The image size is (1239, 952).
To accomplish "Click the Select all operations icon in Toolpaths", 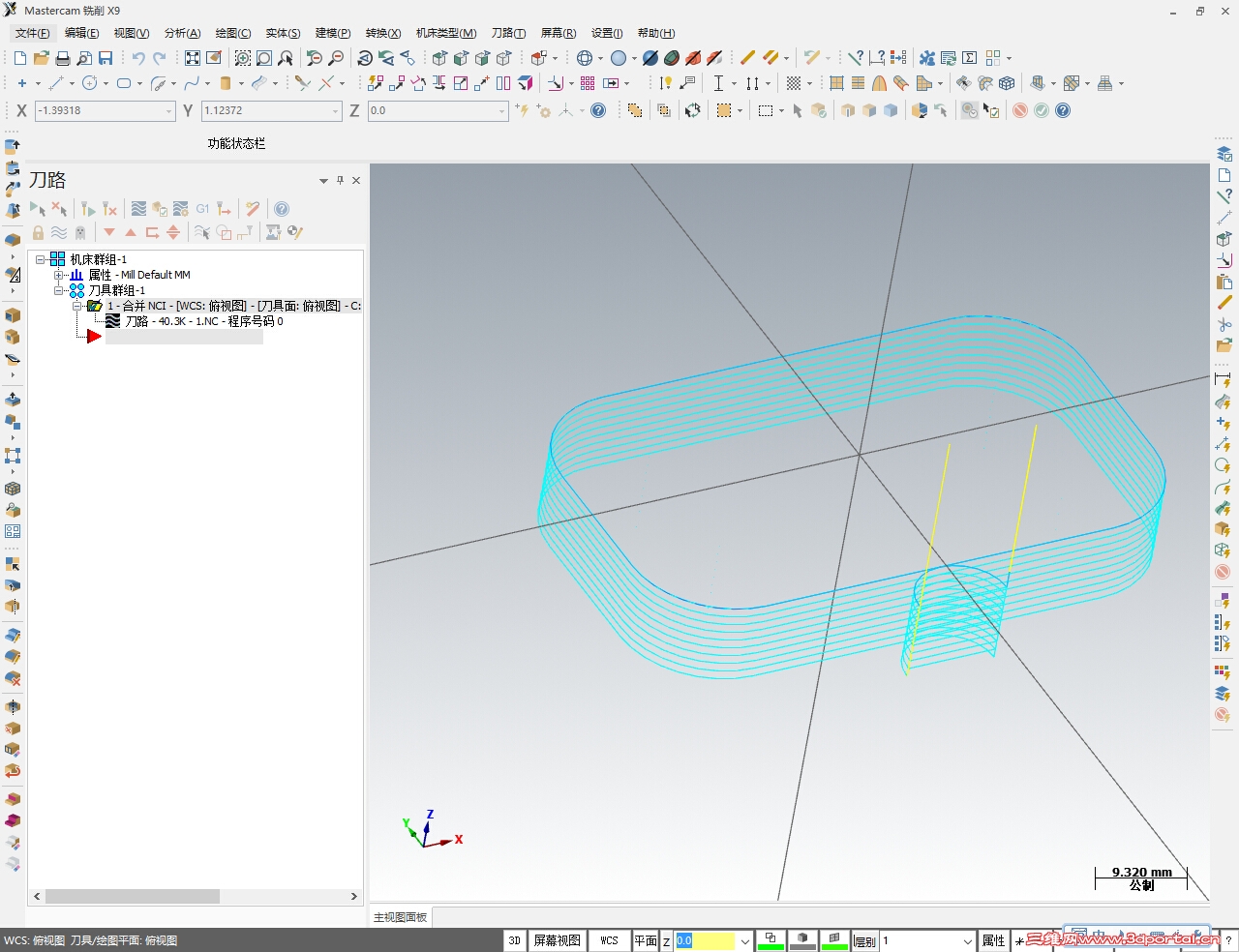I will click(38, 209).
